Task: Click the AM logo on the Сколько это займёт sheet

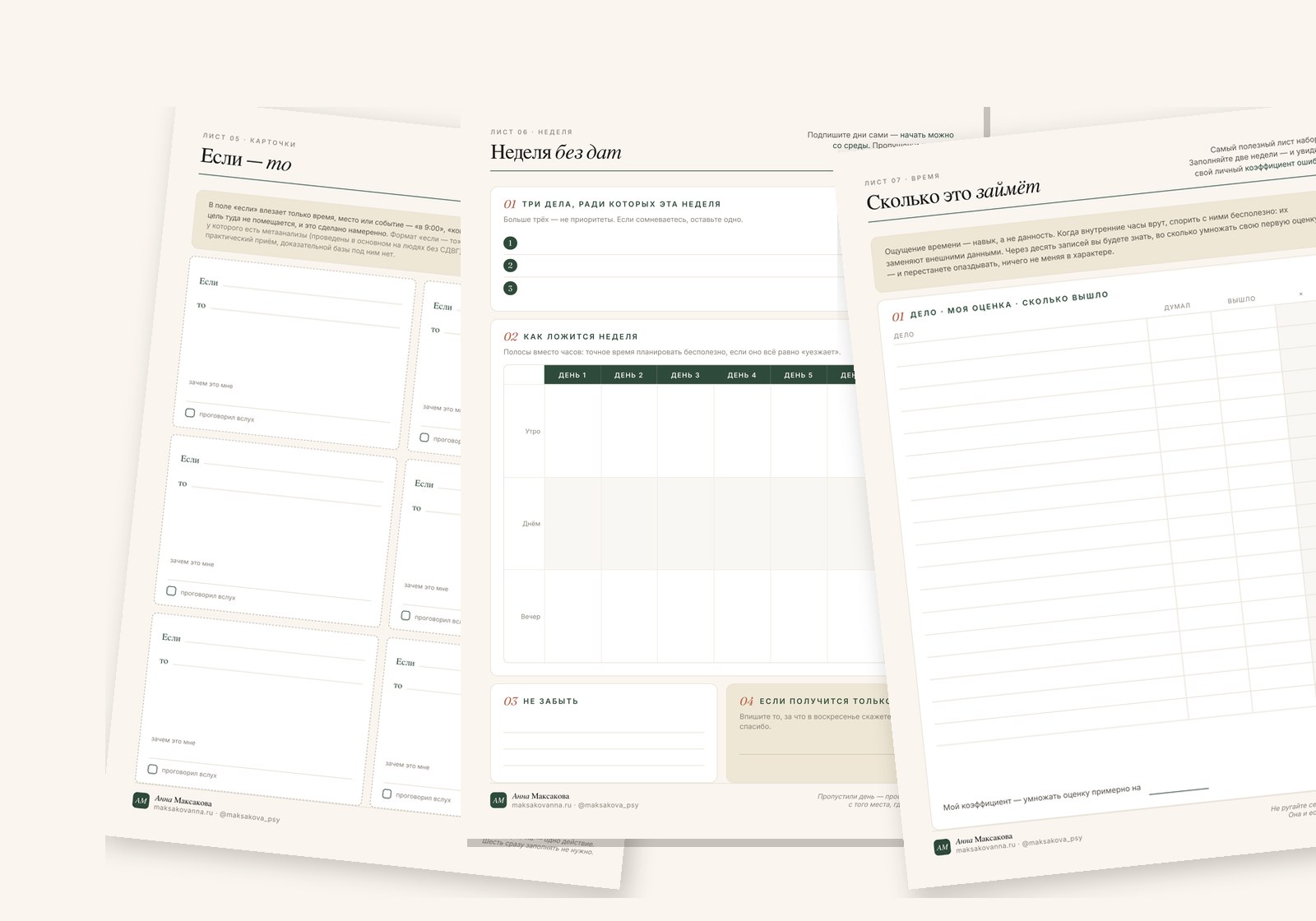Action: click(943, 847)
